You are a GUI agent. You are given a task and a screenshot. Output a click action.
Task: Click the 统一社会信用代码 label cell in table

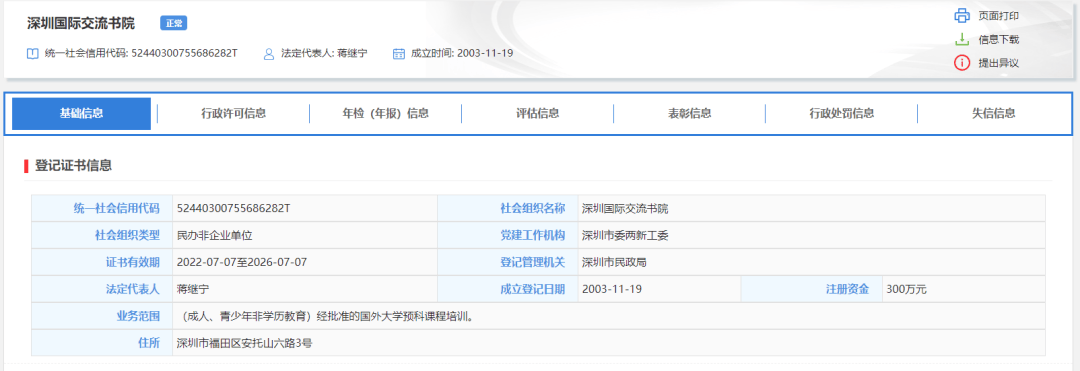102,209
